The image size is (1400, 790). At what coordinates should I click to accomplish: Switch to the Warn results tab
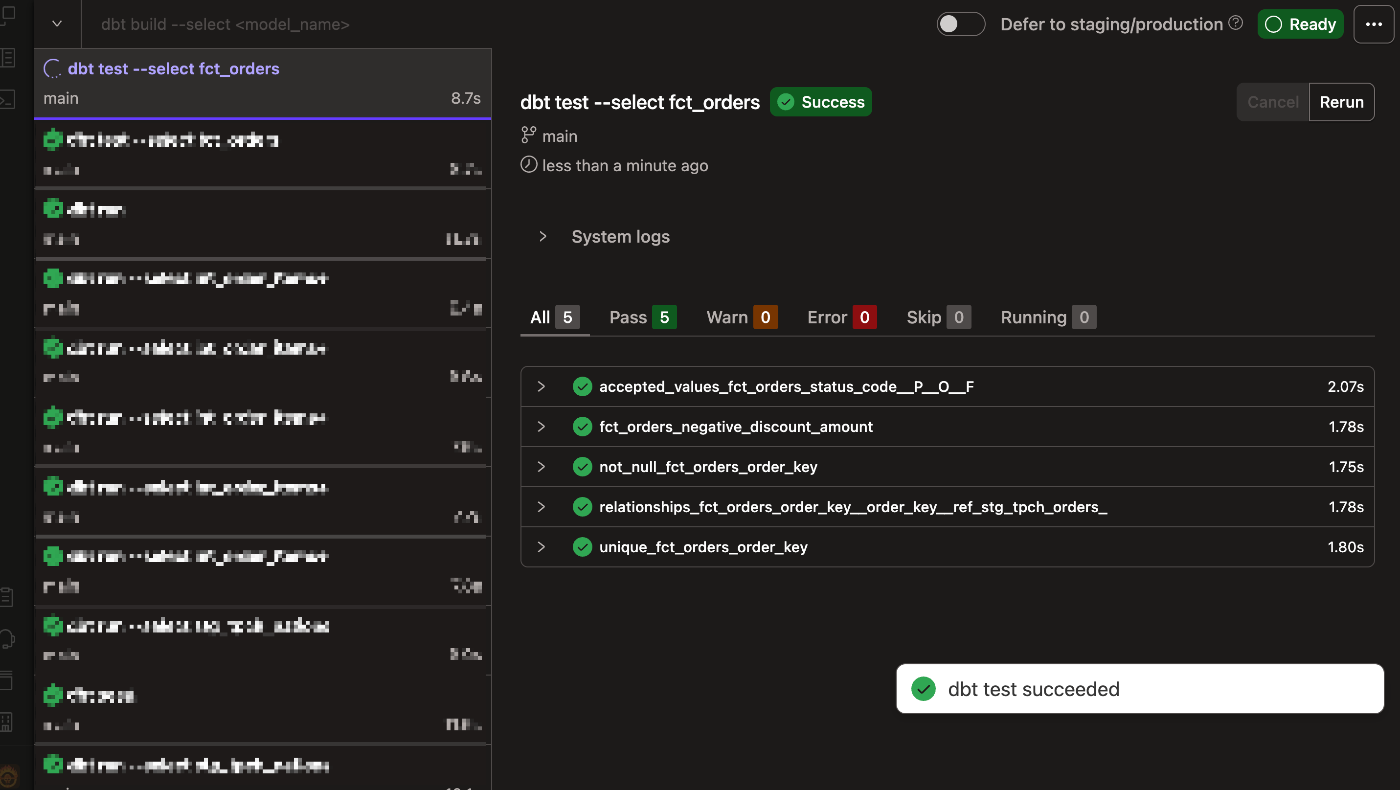click(x=742, y=317)
